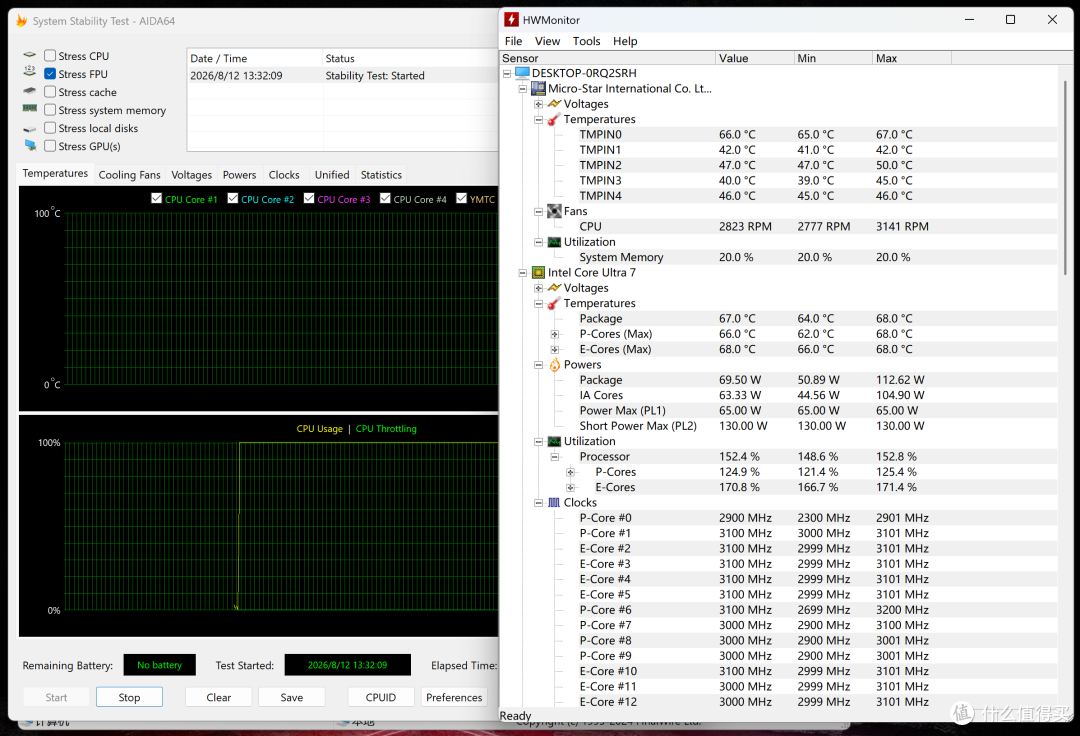
Task: Switch to the Statistics tab
Action: pos(381,175)
